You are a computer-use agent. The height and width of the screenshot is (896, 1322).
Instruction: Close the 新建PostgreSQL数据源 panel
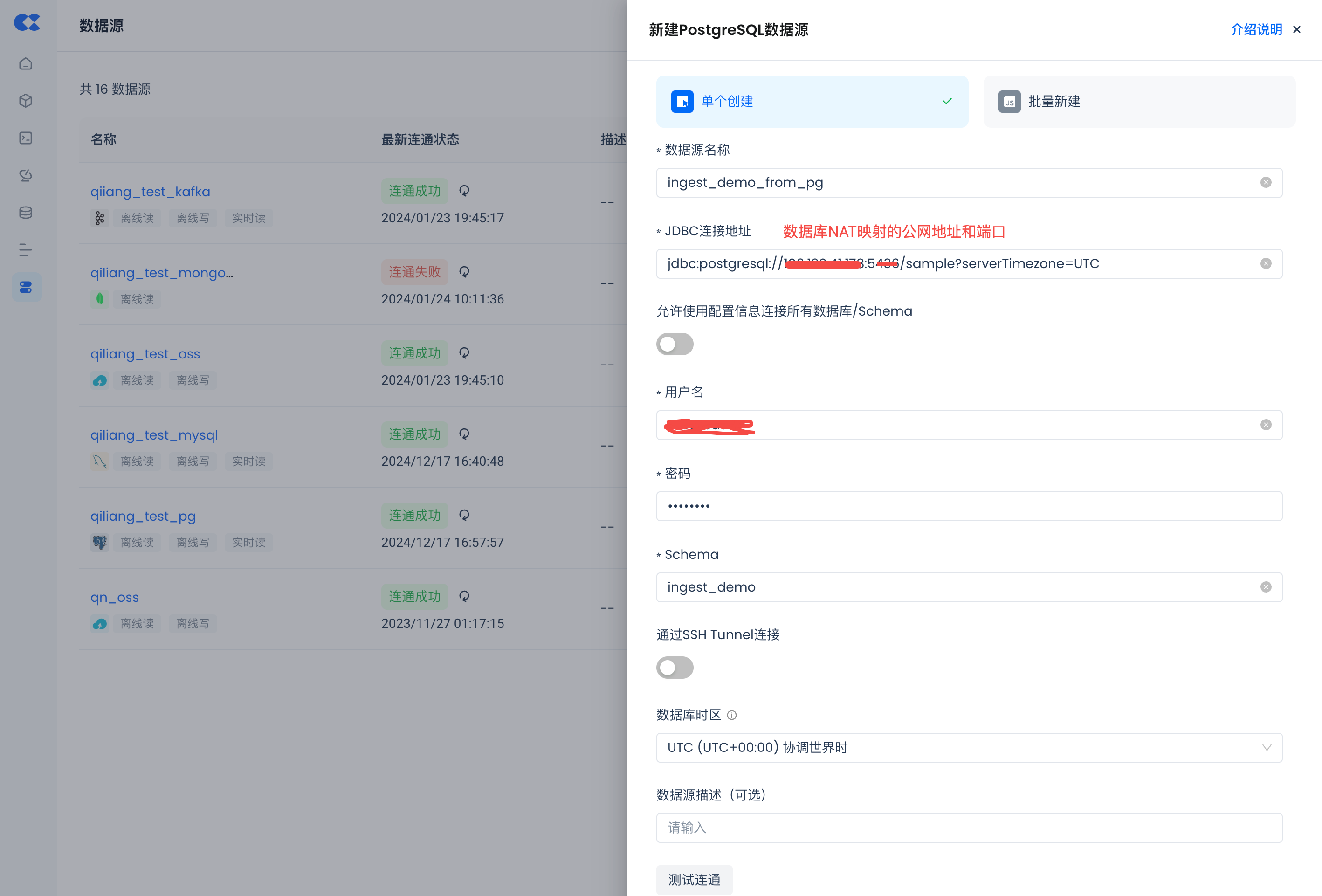coord(1297,29)
